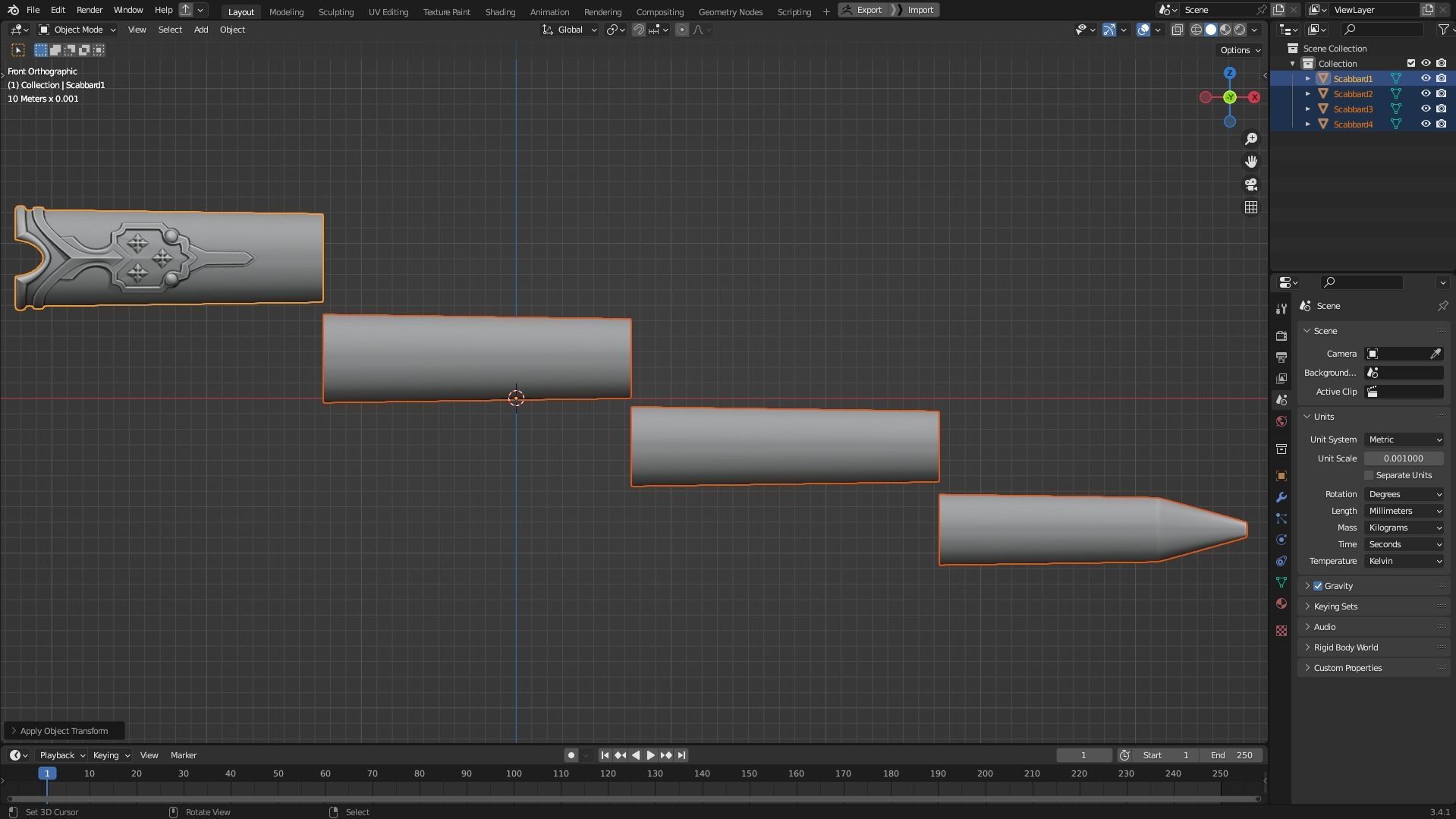Image resolution: width=1456 pixels, height=819 pixels.
Task: Open the World properties tab icon
Action: click(1281, 421)
